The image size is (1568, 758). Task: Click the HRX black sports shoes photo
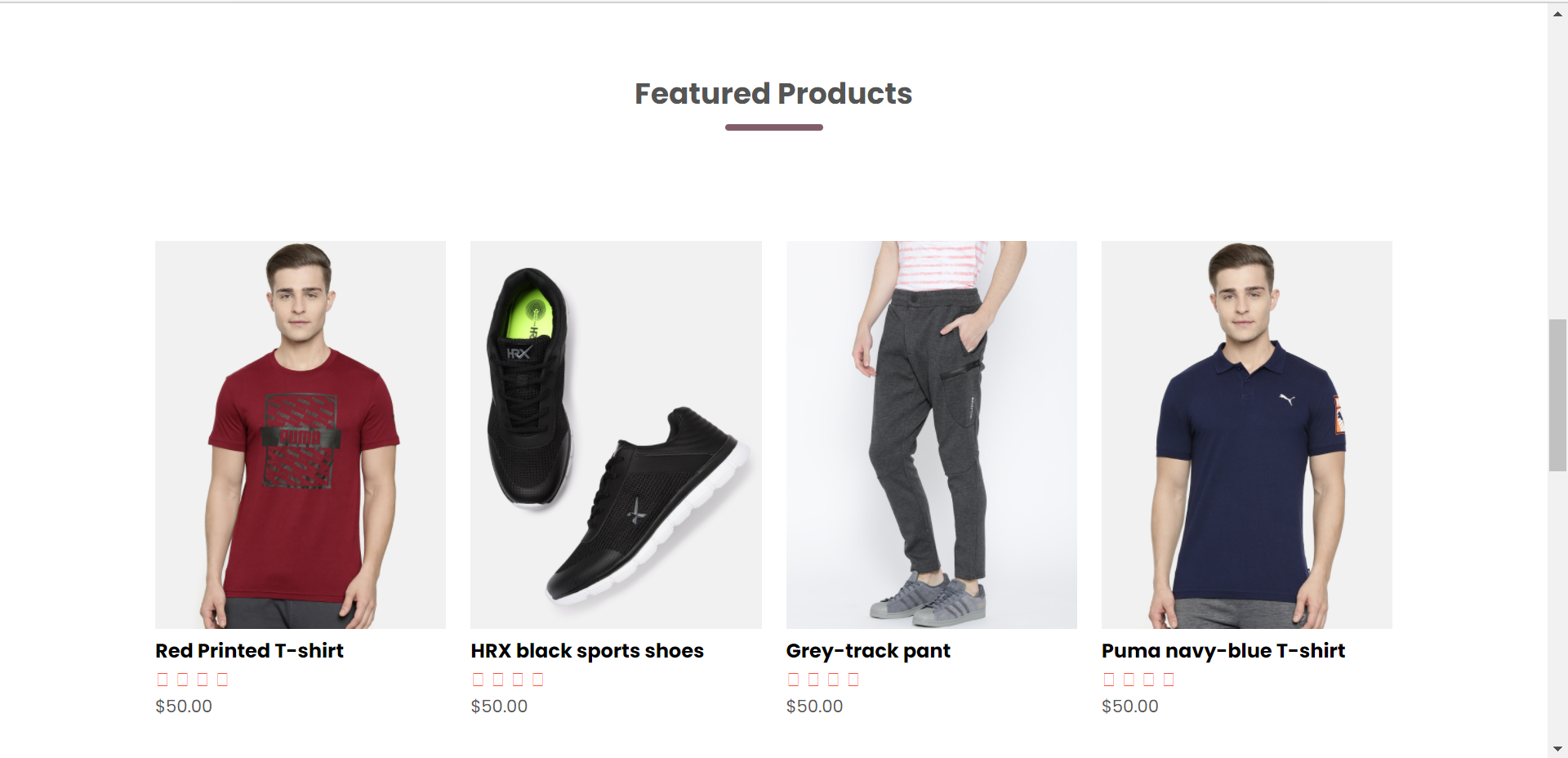(615, 434)
